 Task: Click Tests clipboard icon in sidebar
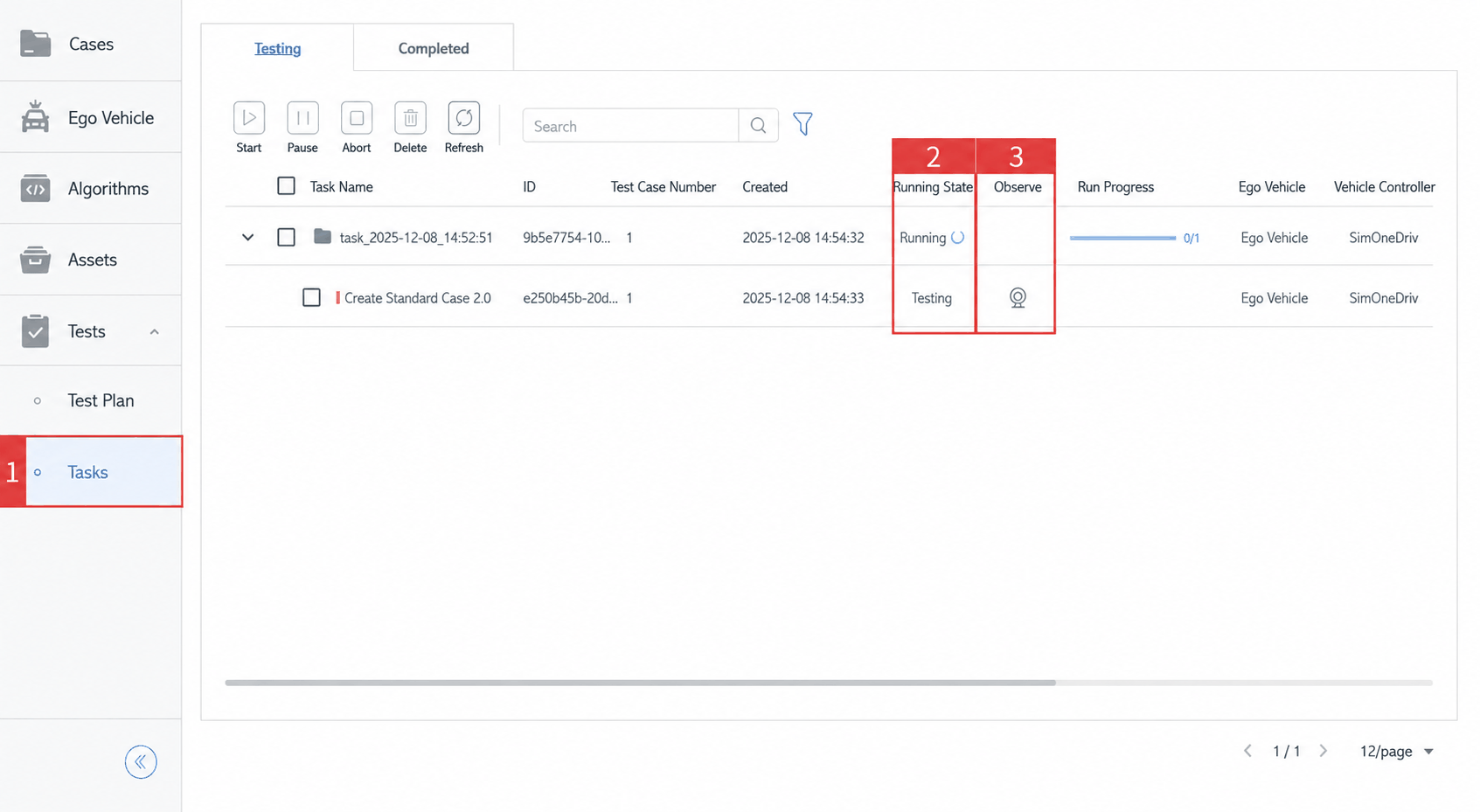(x=36, y=331)
